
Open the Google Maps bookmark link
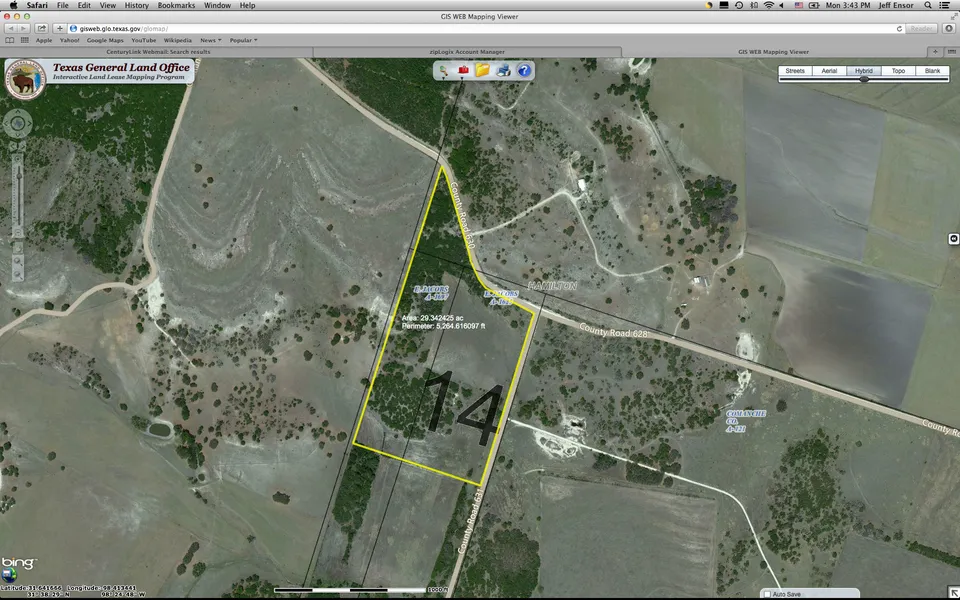pos(104,40)
